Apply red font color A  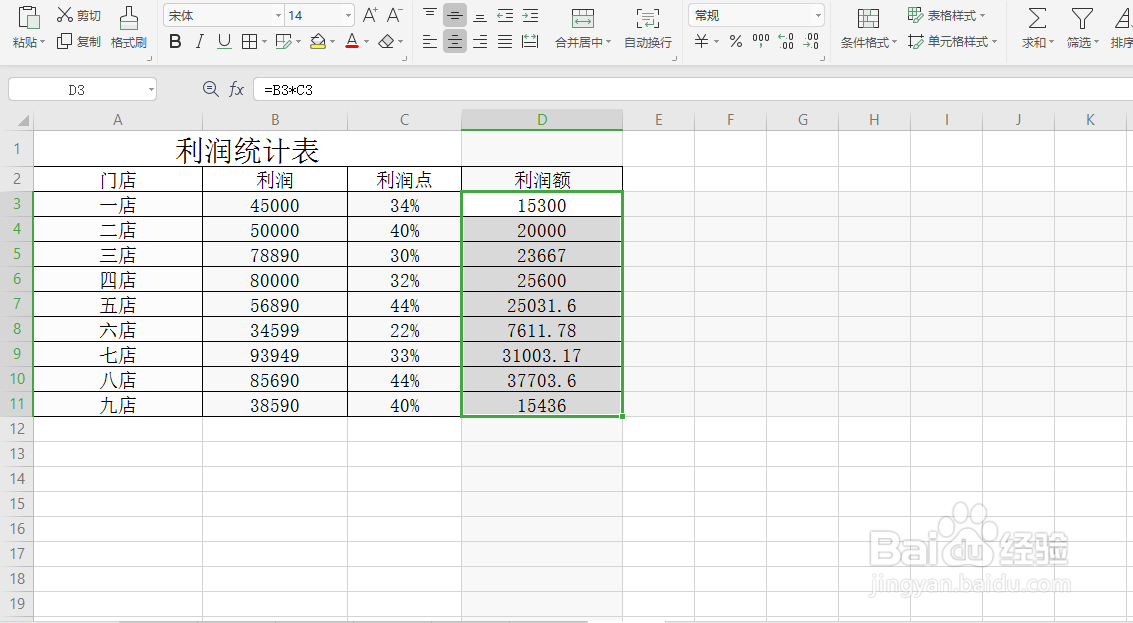tap(352, 42)
